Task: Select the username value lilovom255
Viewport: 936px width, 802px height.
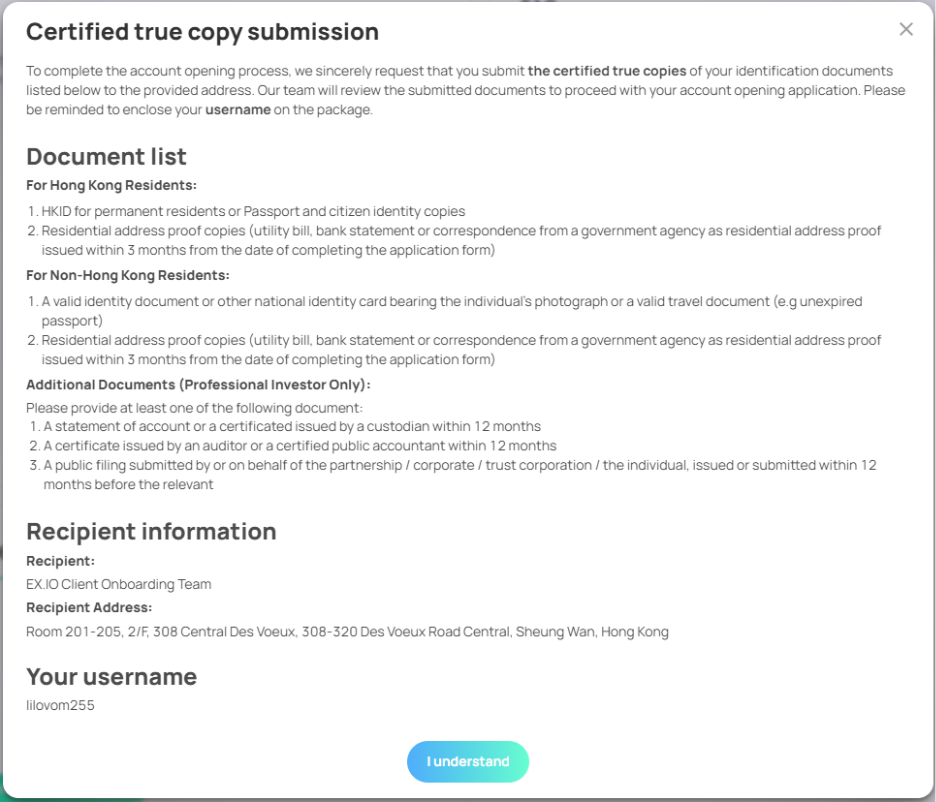Action: [60, 706]
